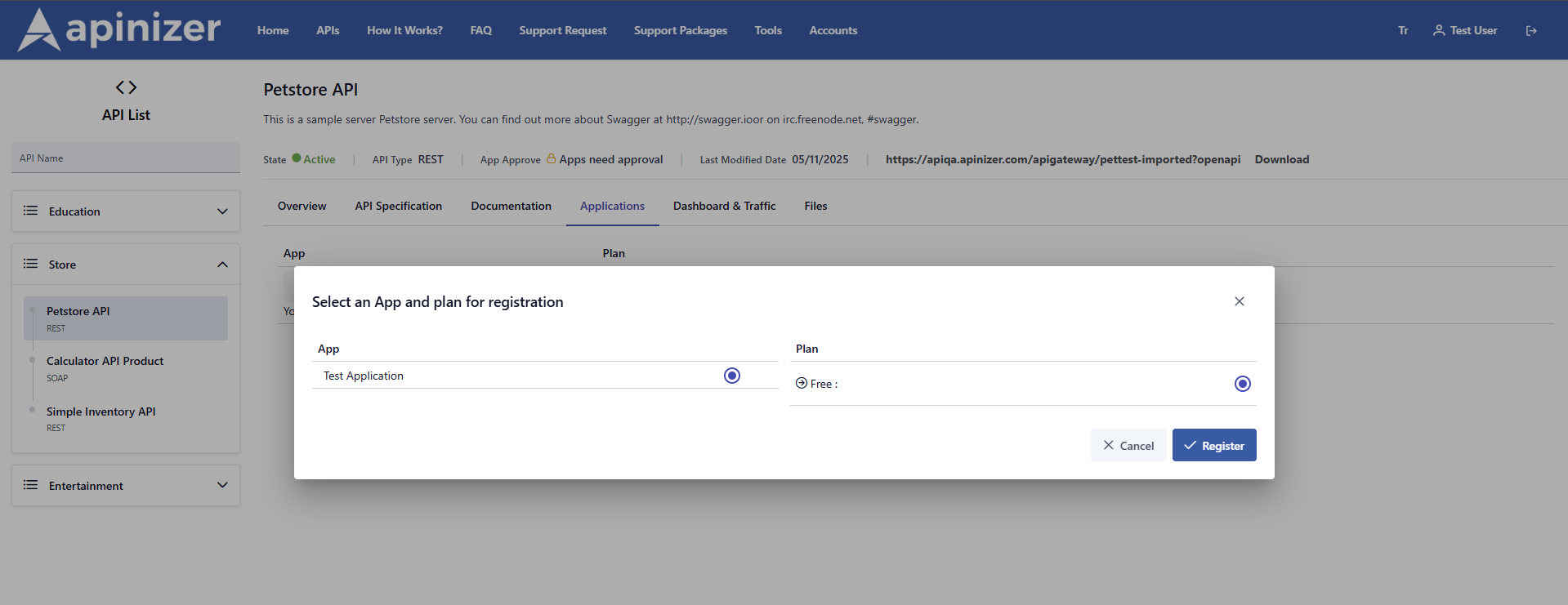Click the user profile icon

coord(1439,30)
